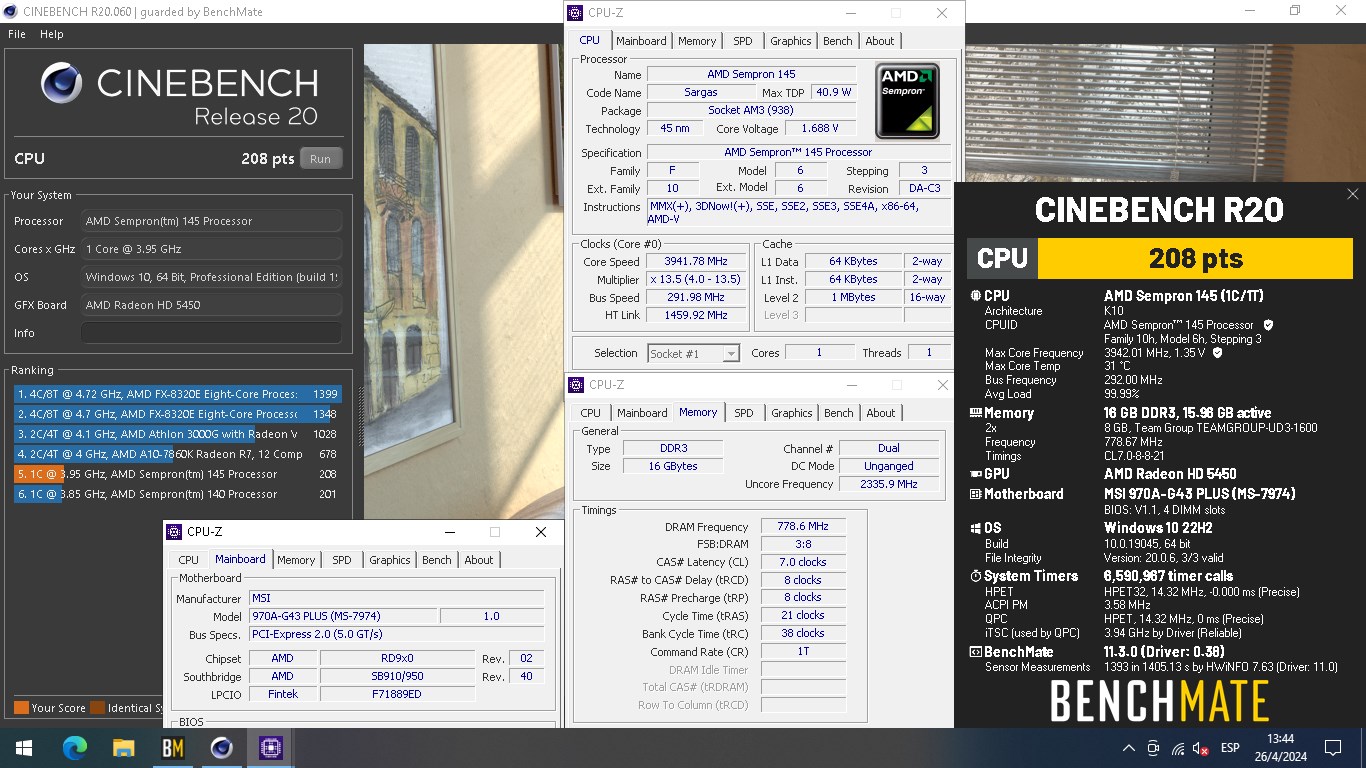
Task: Select the Sempron 145 ranking row
Action: 177,474
